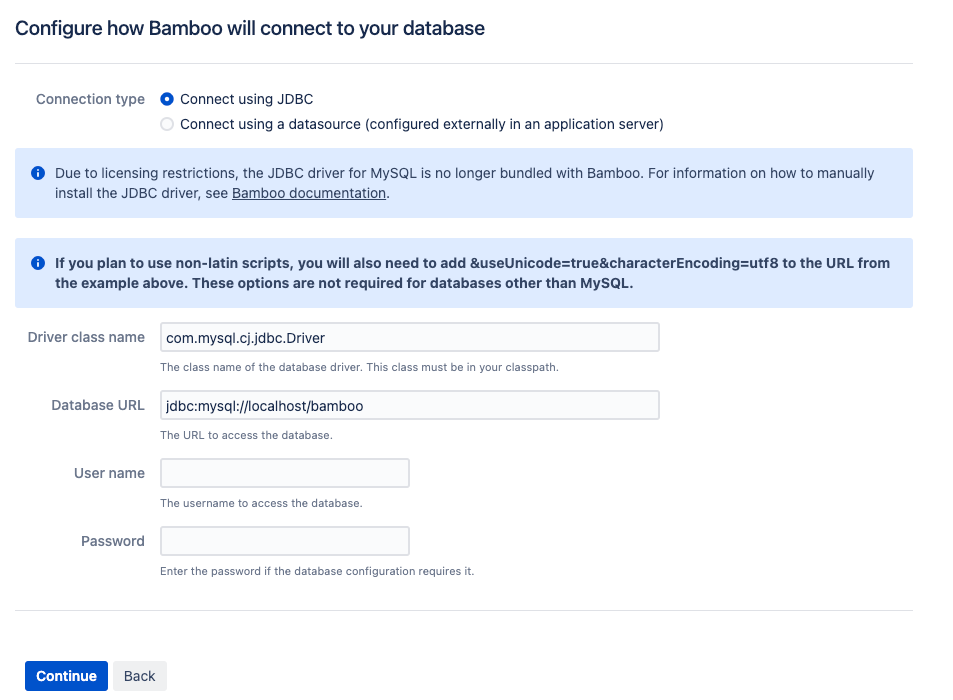
Task: Click the User name label
Action: pyautogui.click(x=109, y=473)
